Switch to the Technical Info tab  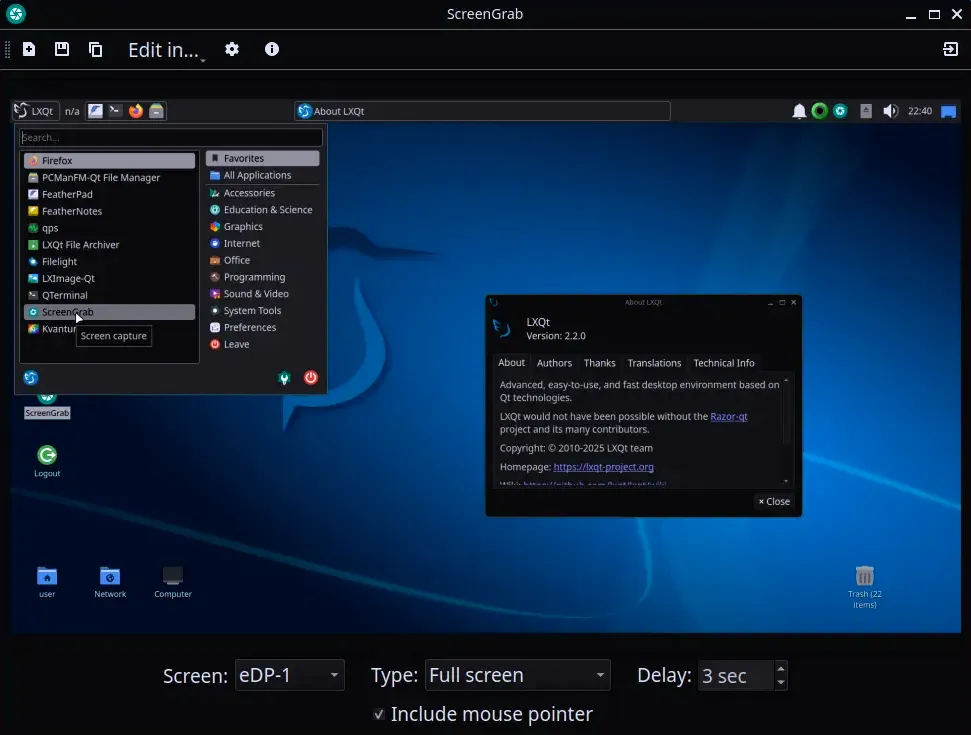pyautogui.click(x=724, y=363)
